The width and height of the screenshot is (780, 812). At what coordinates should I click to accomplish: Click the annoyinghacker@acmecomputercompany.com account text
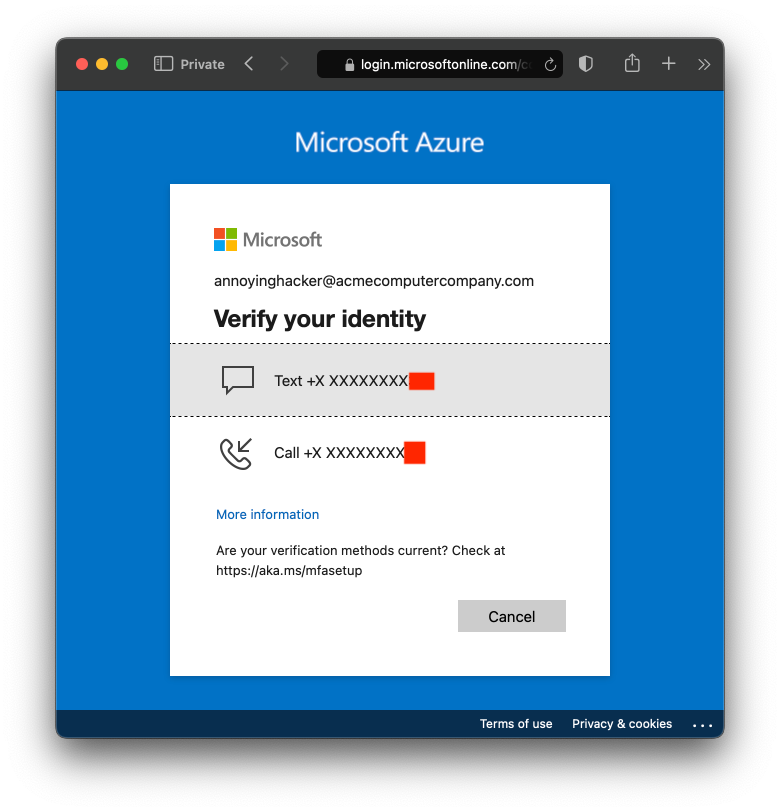[374, 281]
